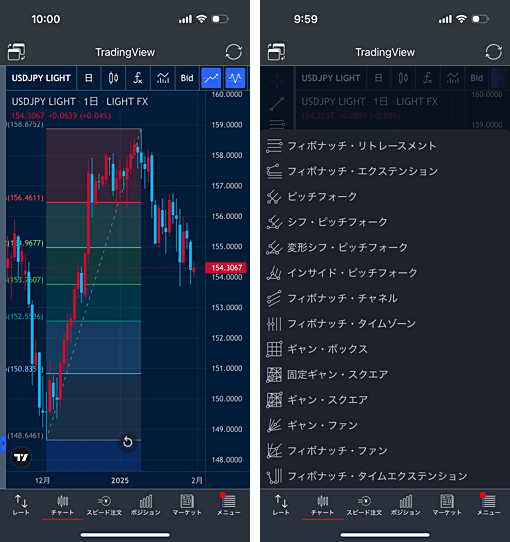
Task: Choose ギャン・スクエア (non-fixed) tool
Action: [385, 400]
